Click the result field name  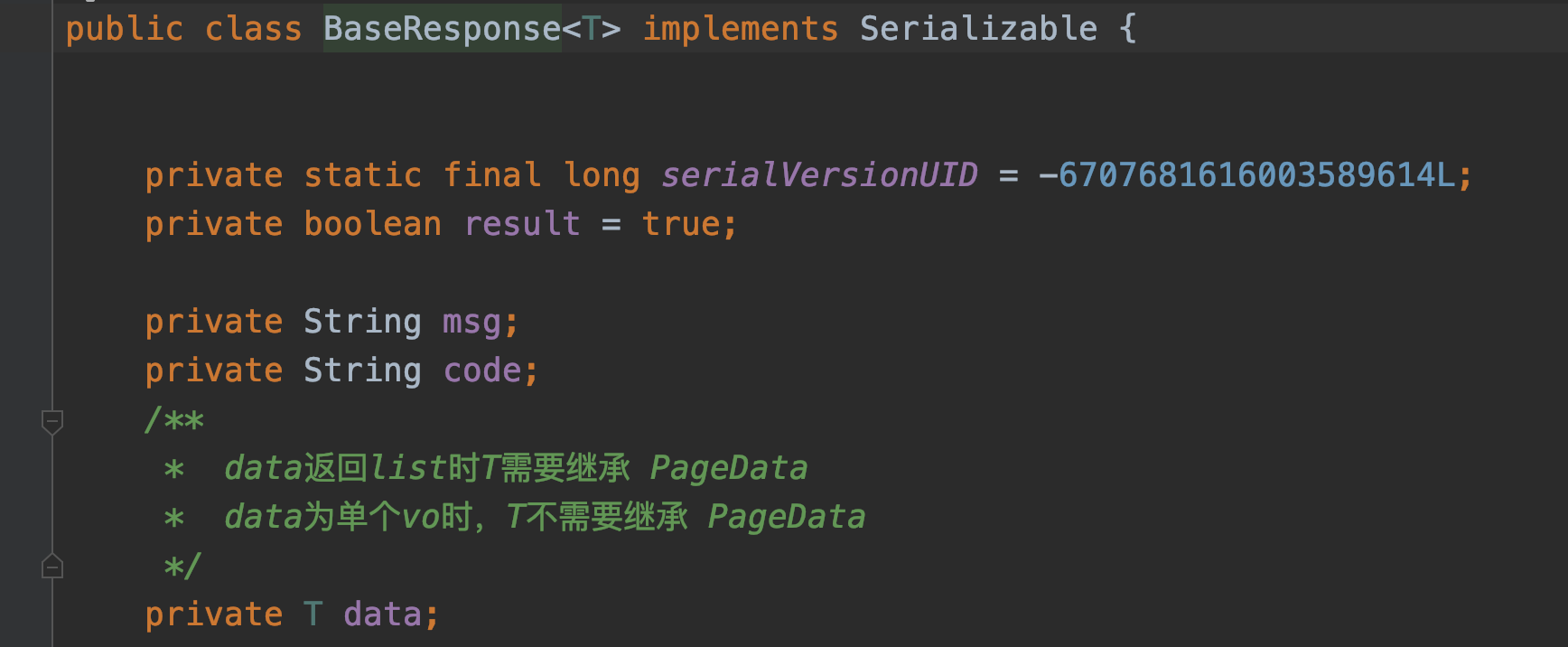(x=522, y=224)
